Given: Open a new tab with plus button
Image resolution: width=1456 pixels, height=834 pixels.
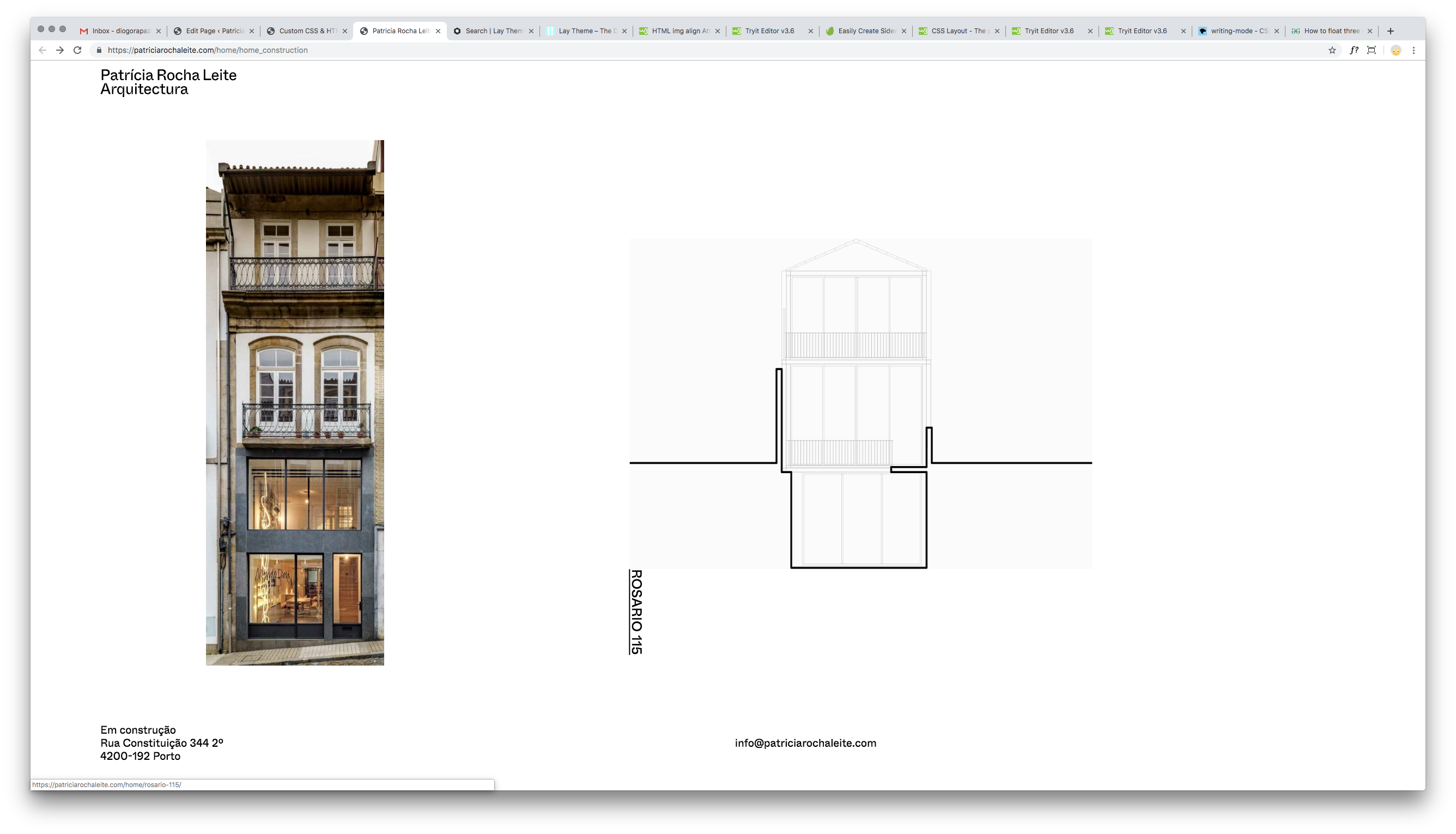Looking at the screenshot, I should pos(1390,31).
